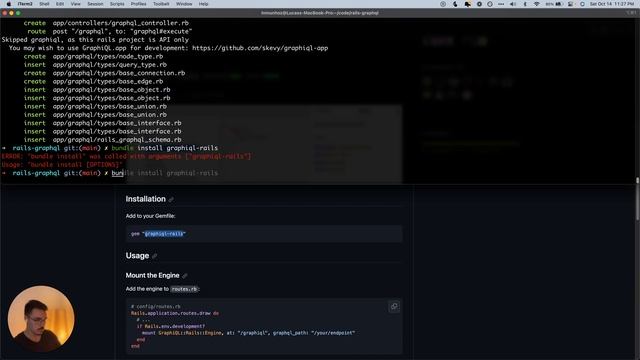Viewport: 640px width, 360px height.
Task: Click the node_type.rb terminal line
Action: [93, 56]
